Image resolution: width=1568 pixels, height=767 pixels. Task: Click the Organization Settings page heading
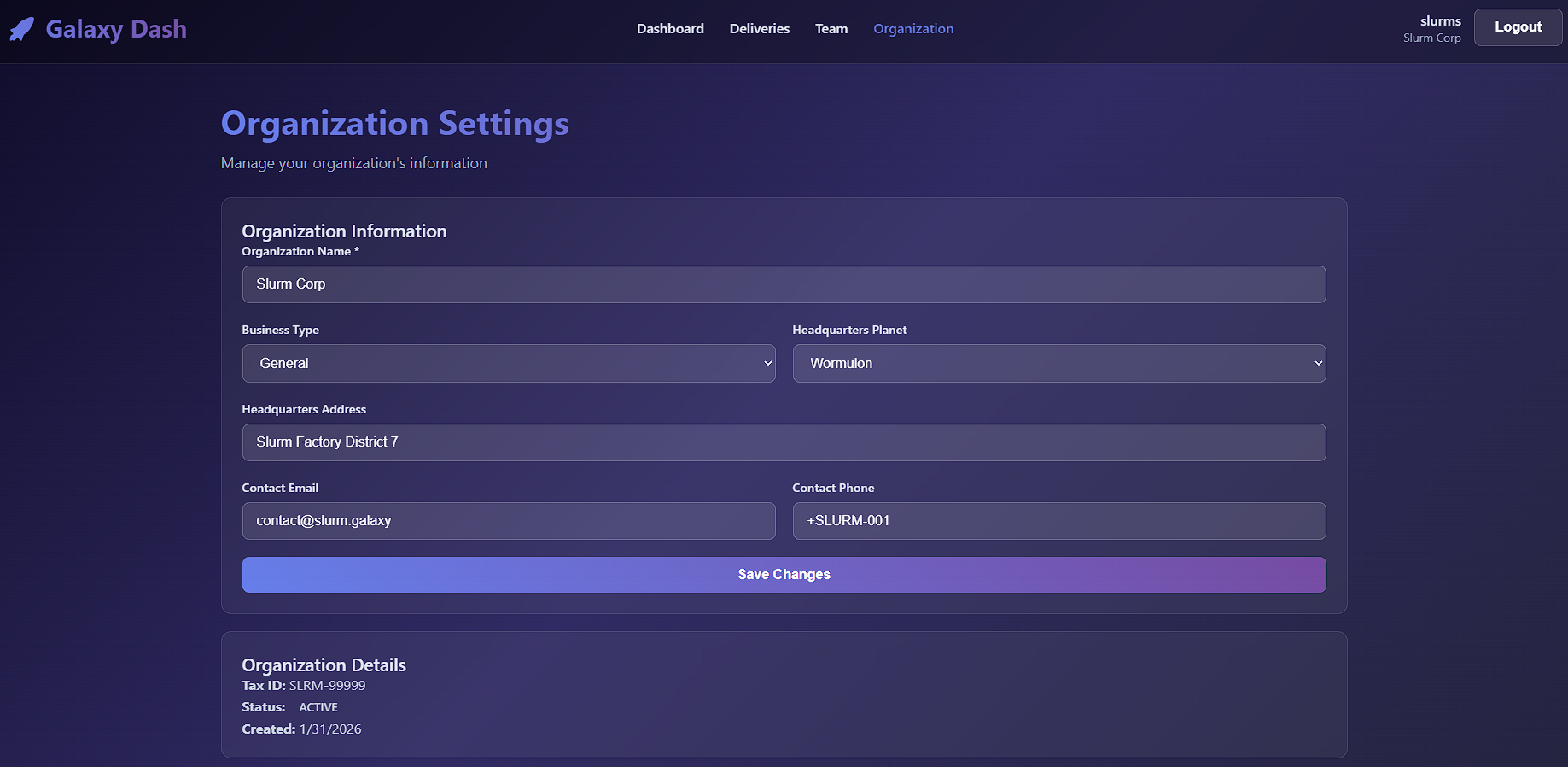tap(394, 124)
